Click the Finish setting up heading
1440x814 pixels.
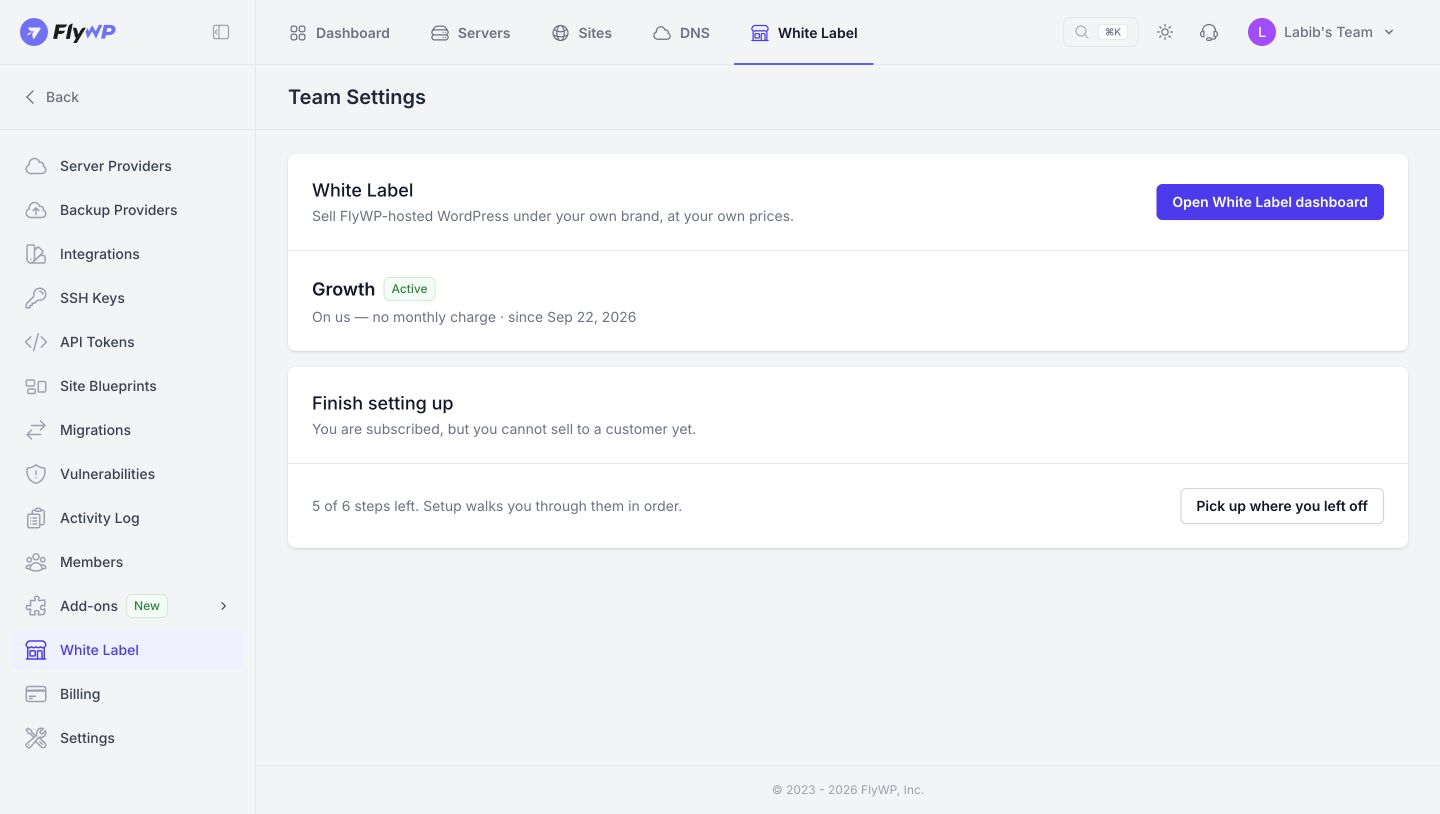point(382,403)
